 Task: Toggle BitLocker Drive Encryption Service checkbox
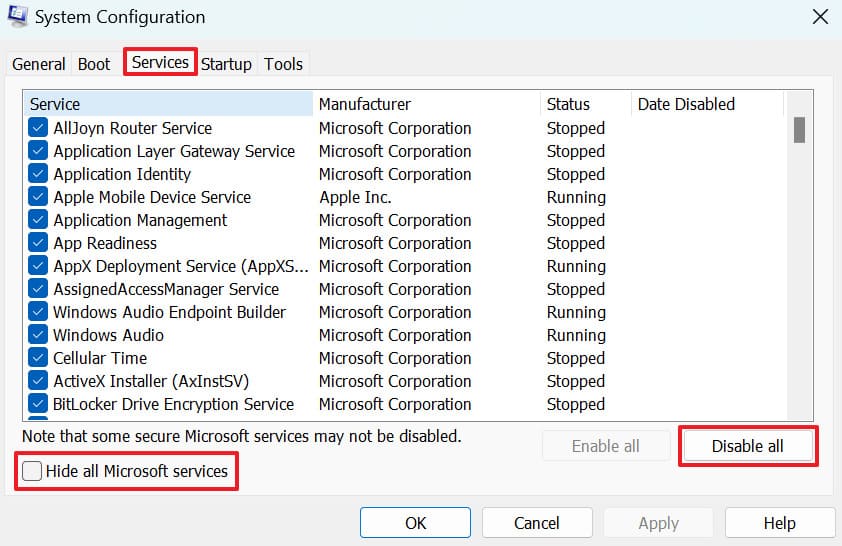38,404
